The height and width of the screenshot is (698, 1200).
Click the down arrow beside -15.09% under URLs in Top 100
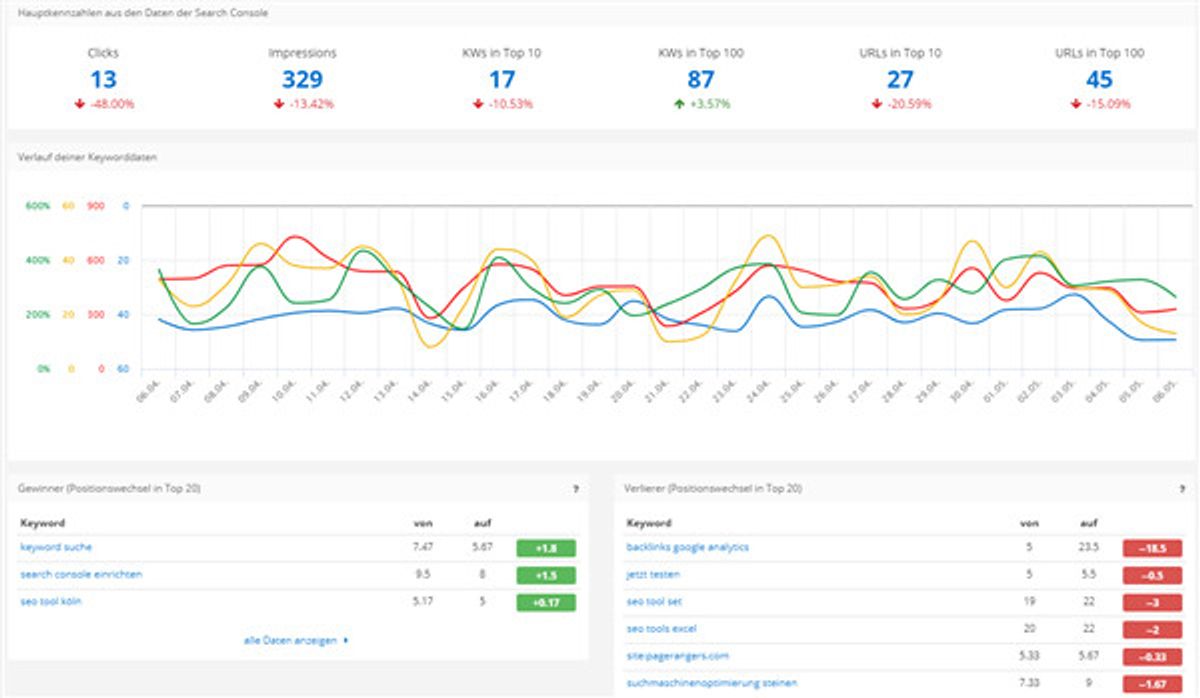point(1076,103)
